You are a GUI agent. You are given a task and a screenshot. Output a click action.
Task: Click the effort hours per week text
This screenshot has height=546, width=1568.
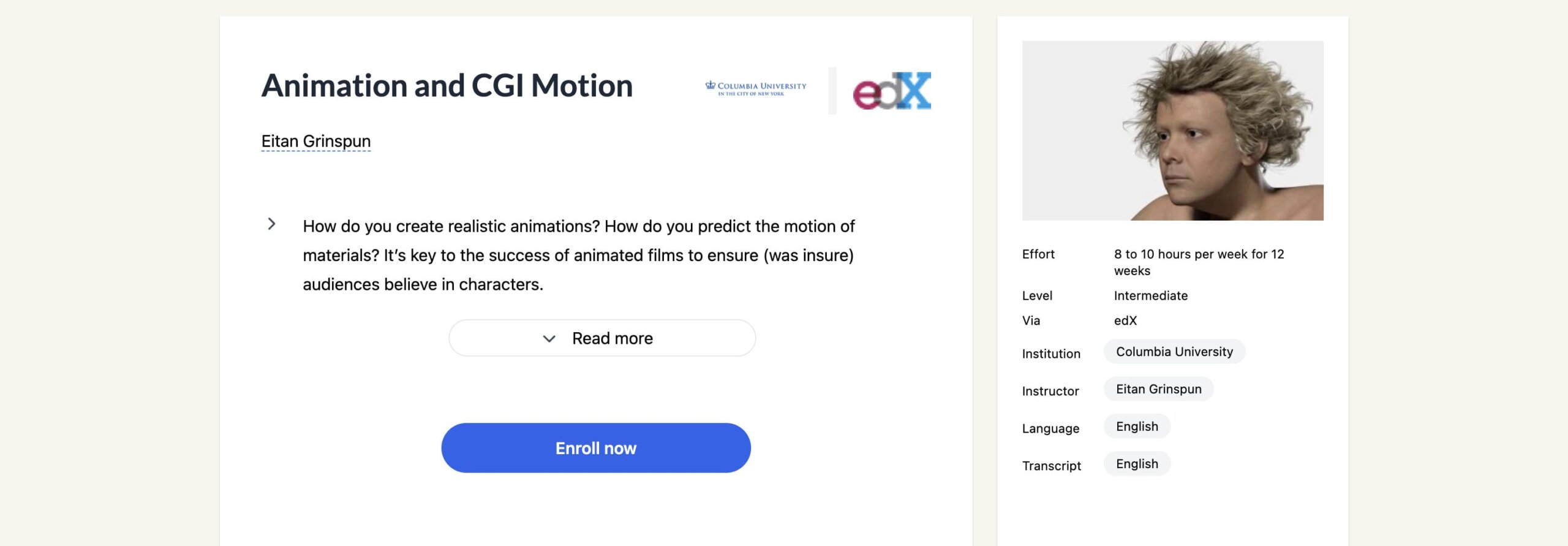[x=1199, y=262]
